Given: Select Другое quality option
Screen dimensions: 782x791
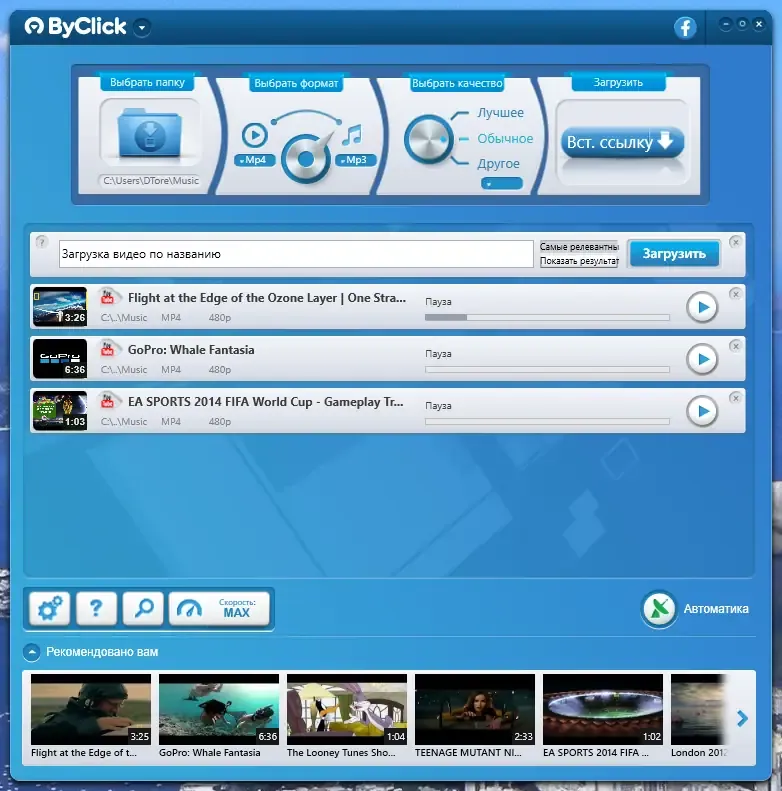Looking at the screenshot, I should tap(498, 163).
